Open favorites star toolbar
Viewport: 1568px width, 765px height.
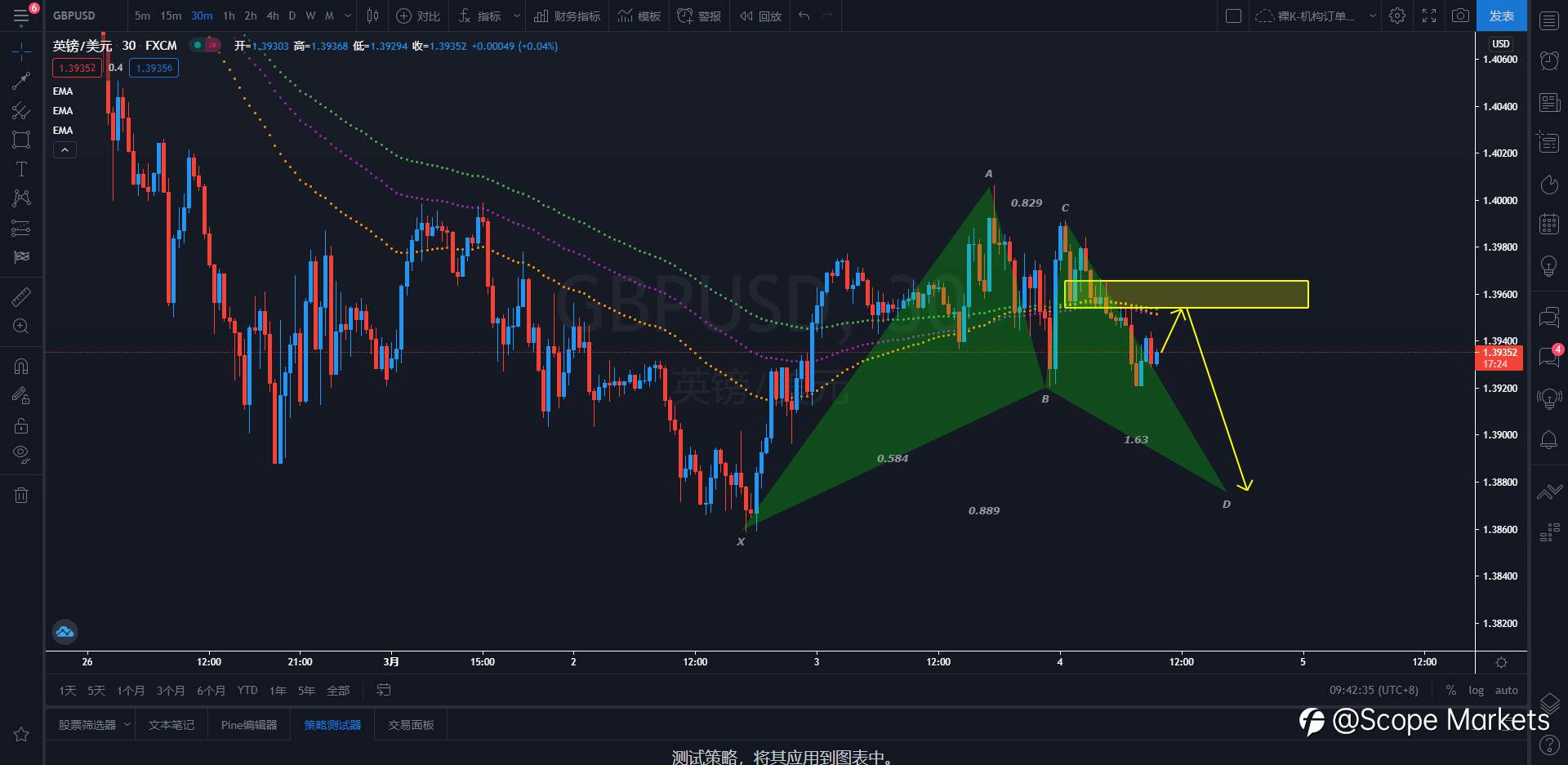click(x=21, y=734)
